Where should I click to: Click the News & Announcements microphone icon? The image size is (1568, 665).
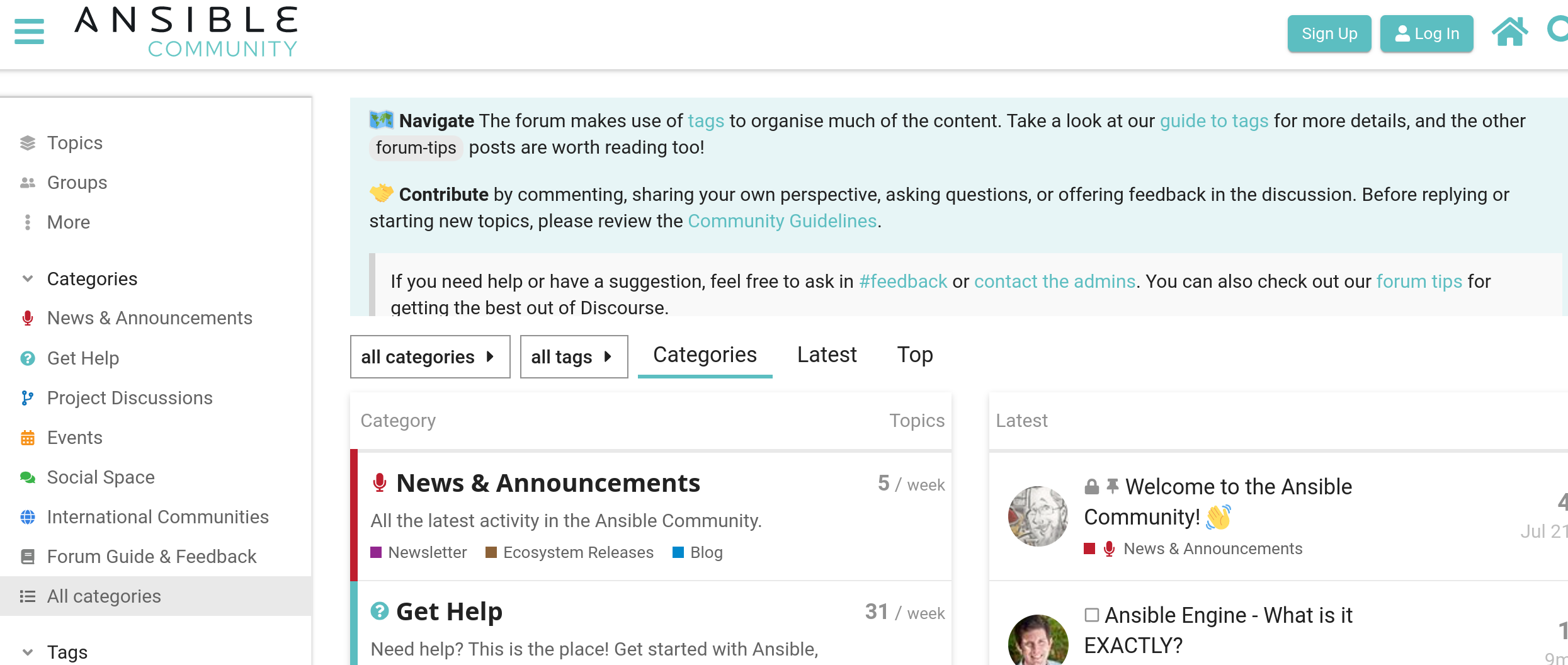26,318
